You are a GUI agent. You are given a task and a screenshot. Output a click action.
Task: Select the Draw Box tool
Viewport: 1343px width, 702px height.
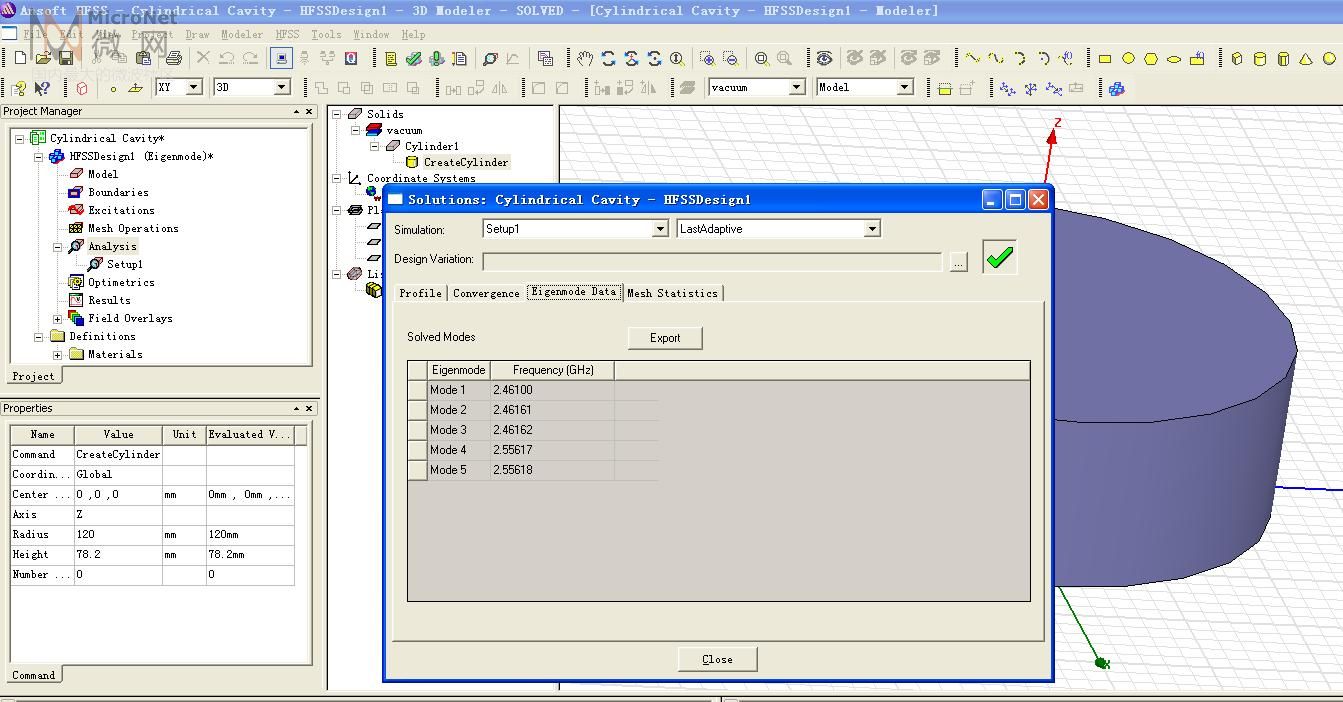1237,58
